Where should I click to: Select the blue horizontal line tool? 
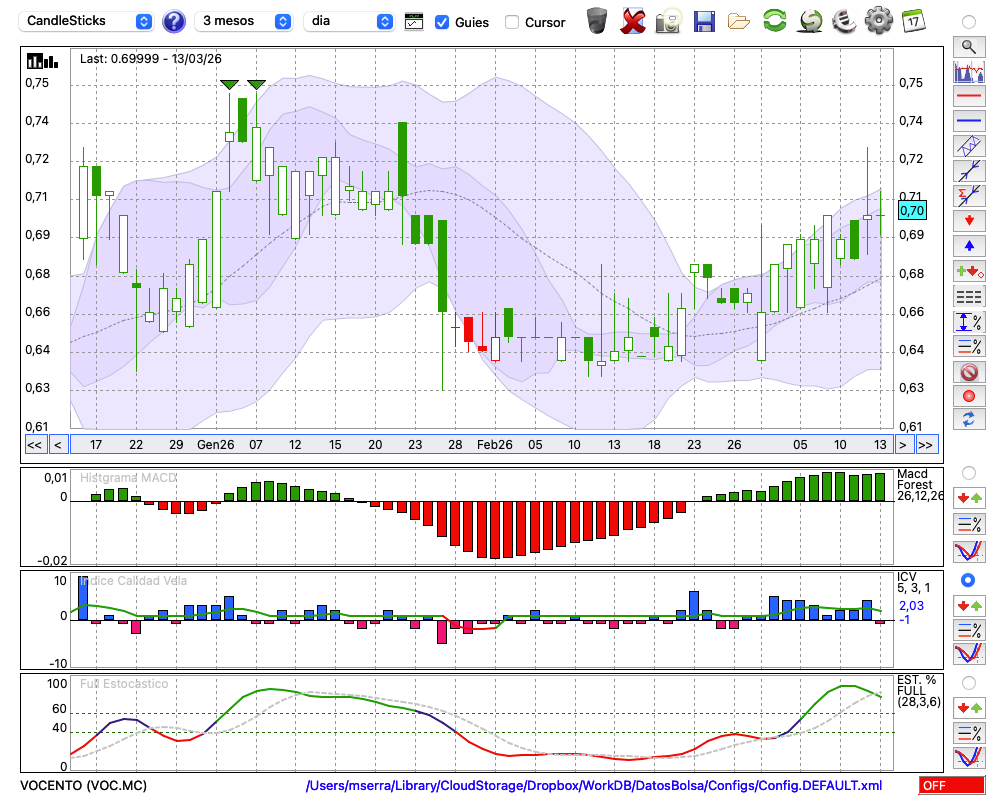[x=968, y=121]
